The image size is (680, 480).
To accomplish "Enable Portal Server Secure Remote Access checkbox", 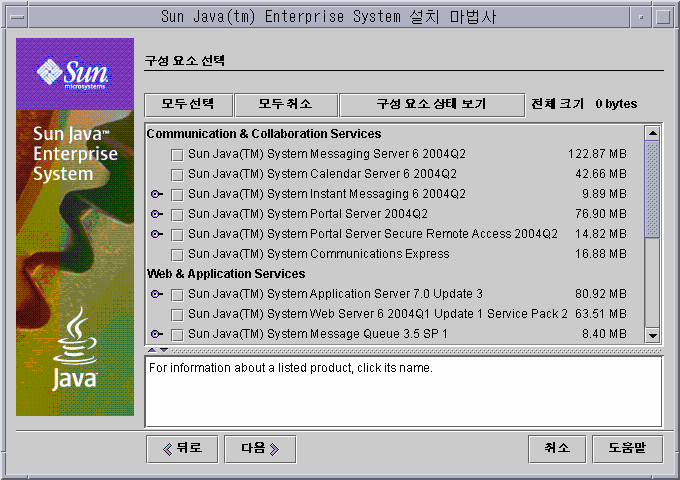I will coord(177,235).
